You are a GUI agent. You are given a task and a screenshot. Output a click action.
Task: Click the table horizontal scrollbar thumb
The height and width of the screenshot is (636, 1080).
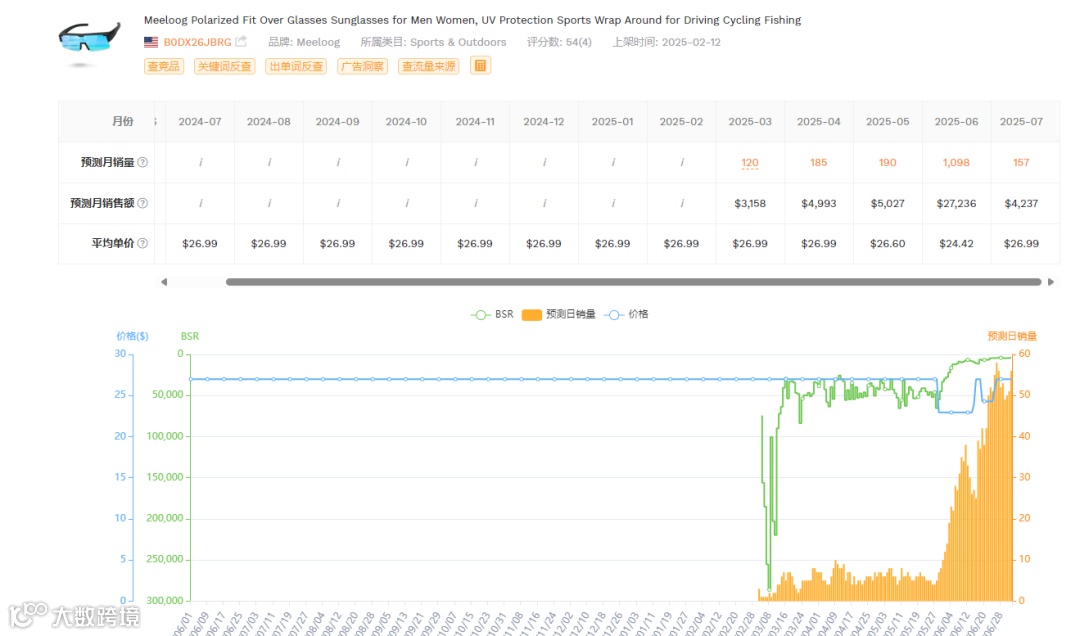pos(634,282)
